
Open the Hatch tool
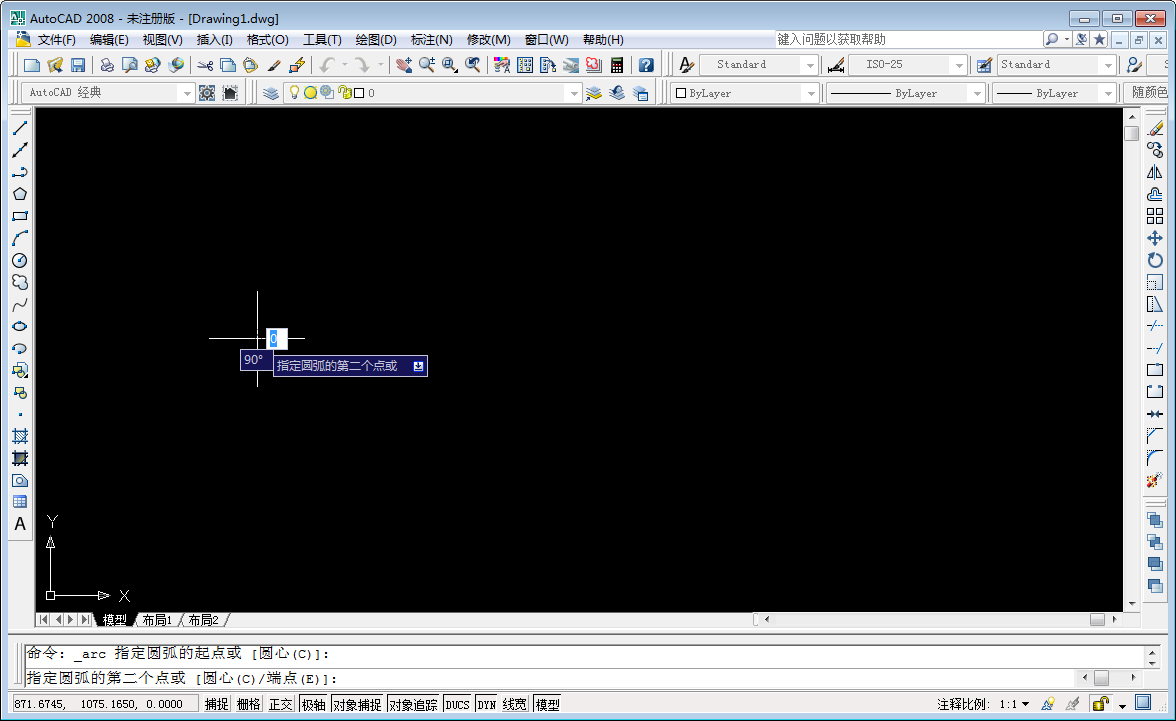(20, 436)
